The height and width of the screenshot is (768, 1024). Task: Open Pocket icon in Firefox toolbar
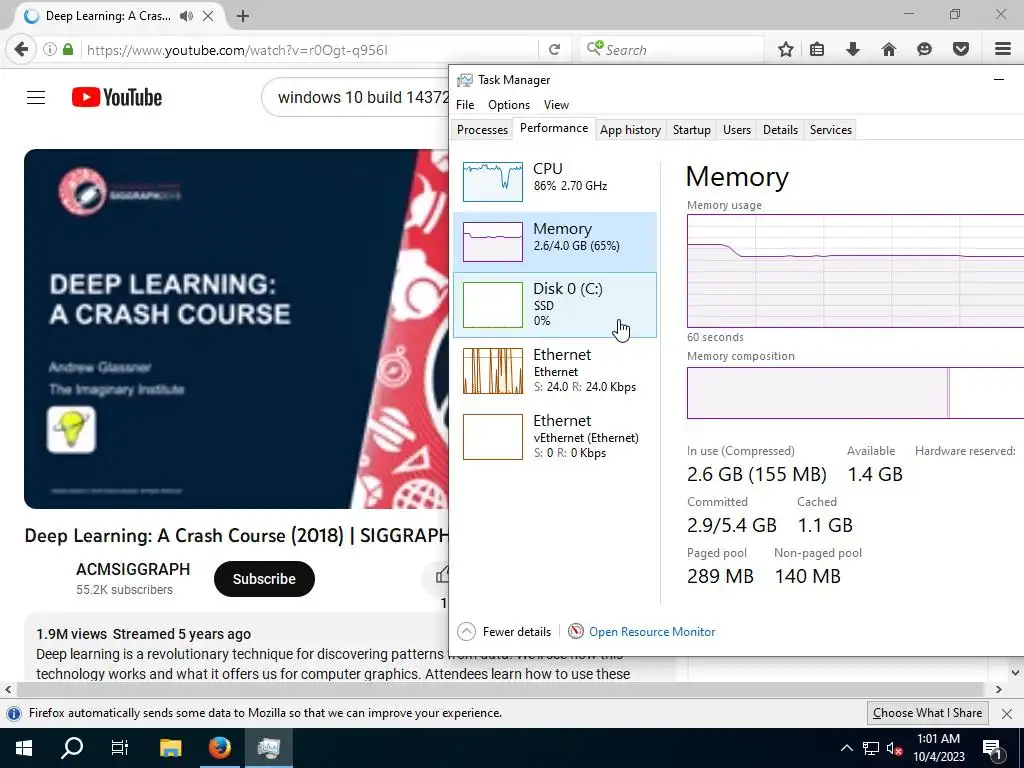tap(960, 50)
